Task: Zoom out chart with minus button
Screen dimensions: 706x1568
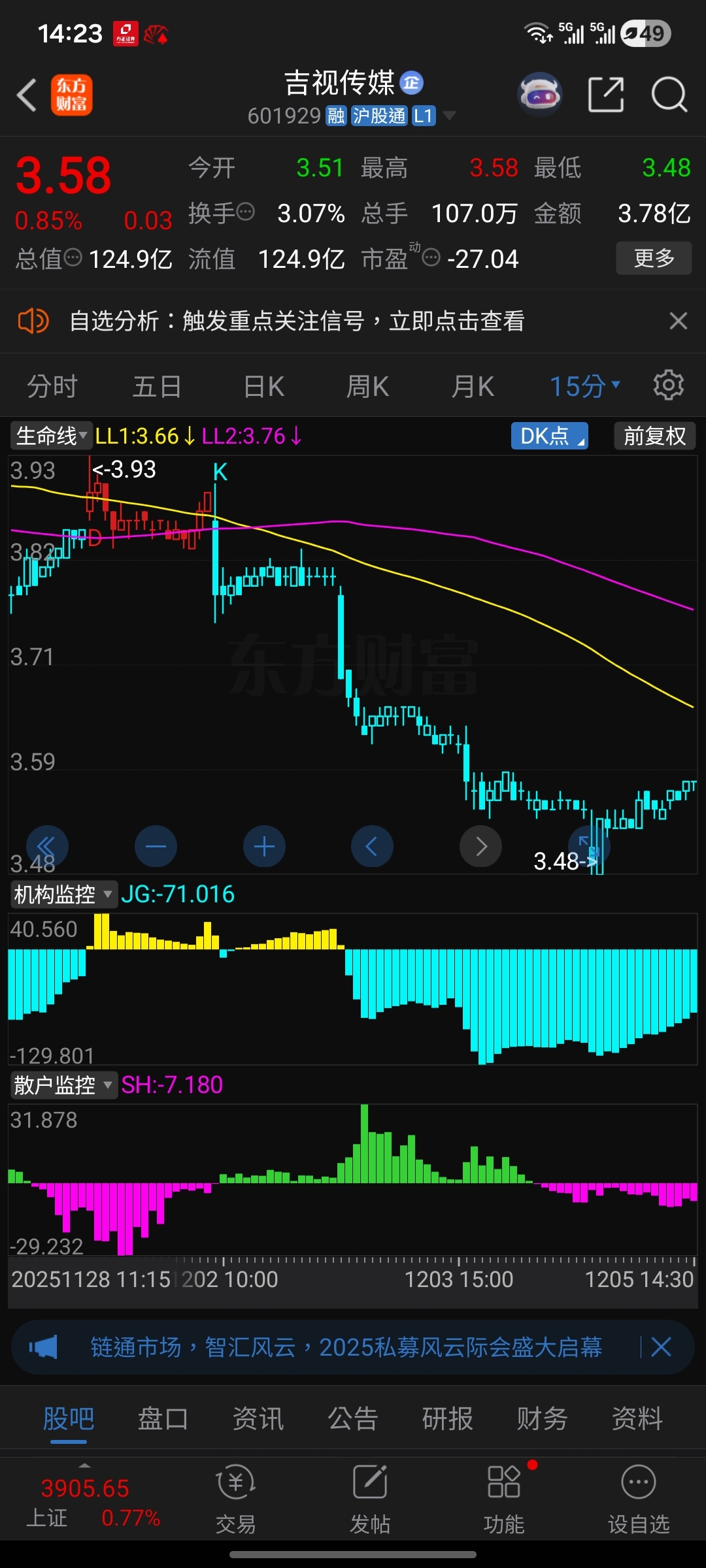Action: [156, 847]
